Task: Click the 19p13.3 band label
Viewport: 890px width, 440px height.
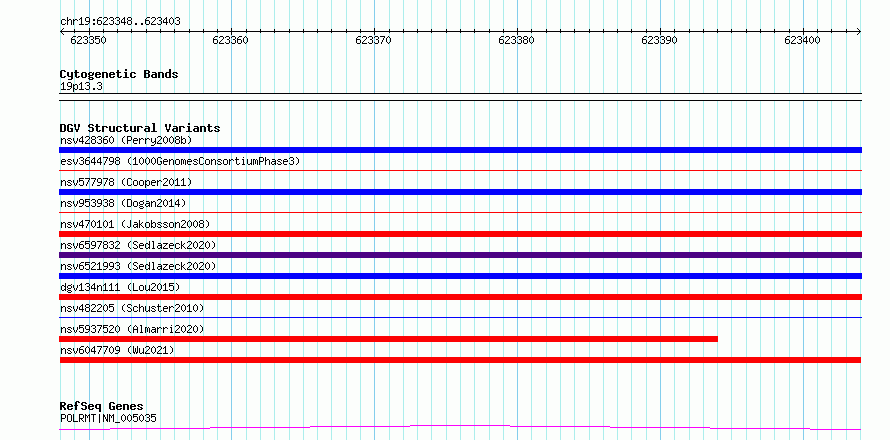Action: (x=81, y=87)
